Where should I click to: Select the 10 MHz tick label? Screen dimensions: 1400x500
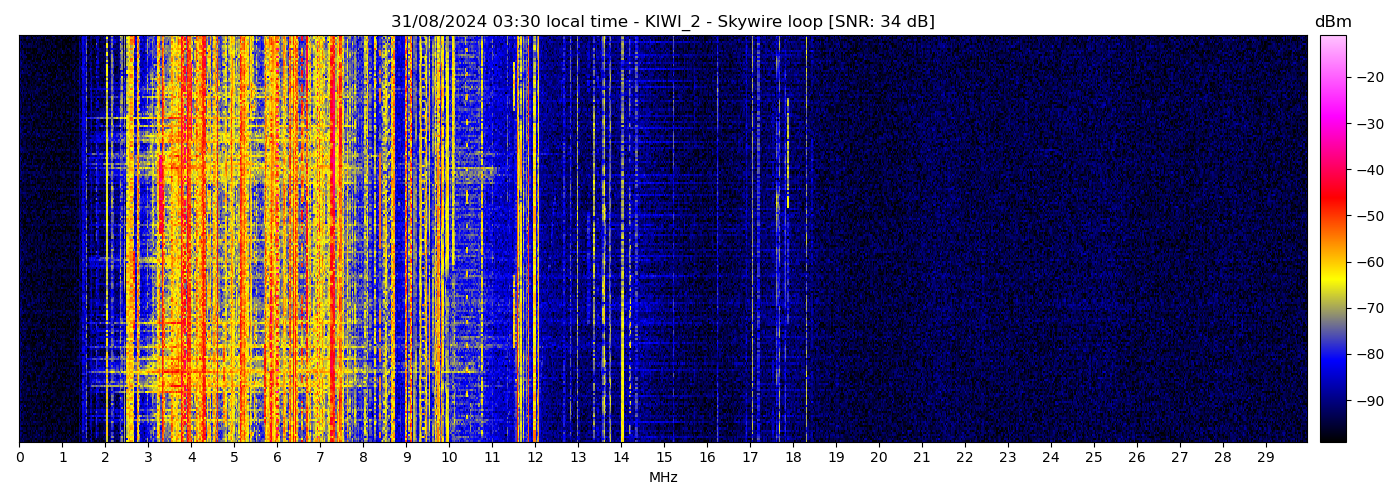pos(449,458)
